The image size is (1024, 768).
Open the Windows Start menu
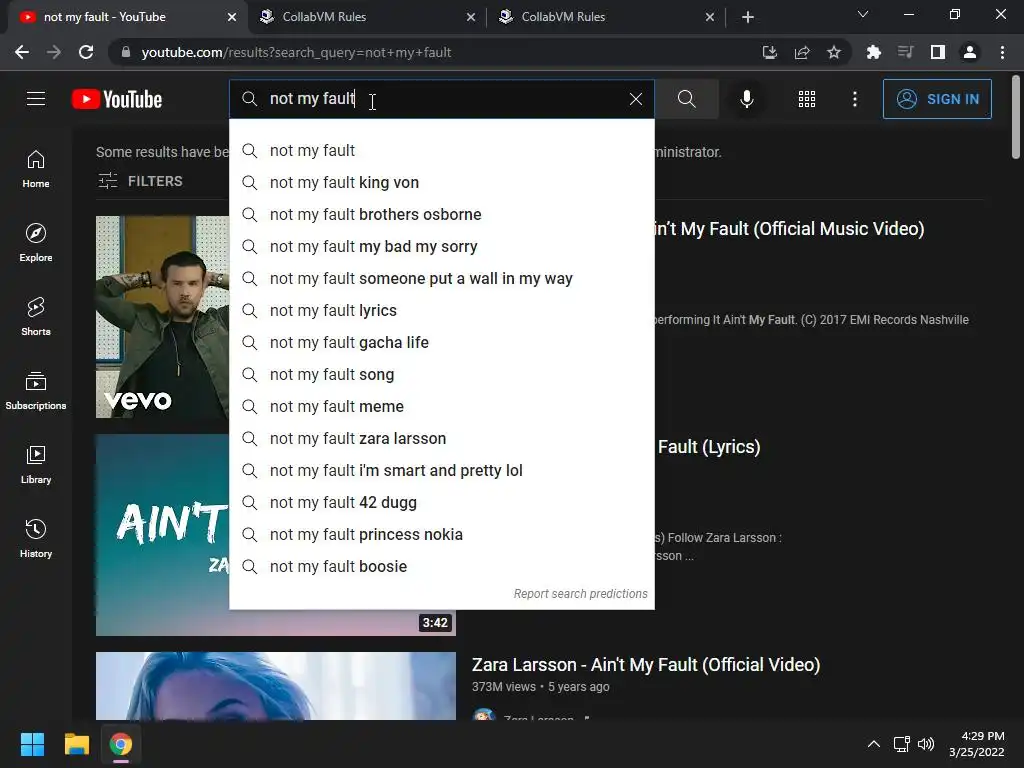[32, 744]
